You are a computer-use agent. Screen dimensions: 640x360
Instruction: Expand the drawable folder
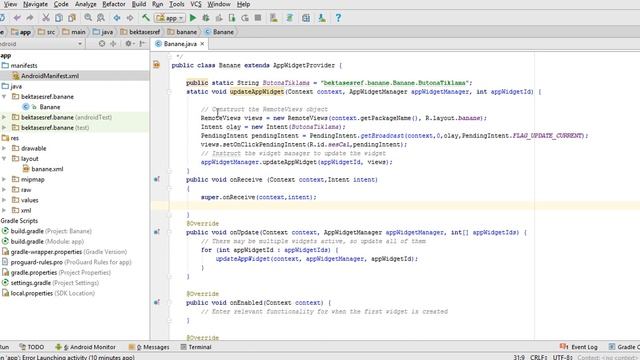[x=4, y=149]
